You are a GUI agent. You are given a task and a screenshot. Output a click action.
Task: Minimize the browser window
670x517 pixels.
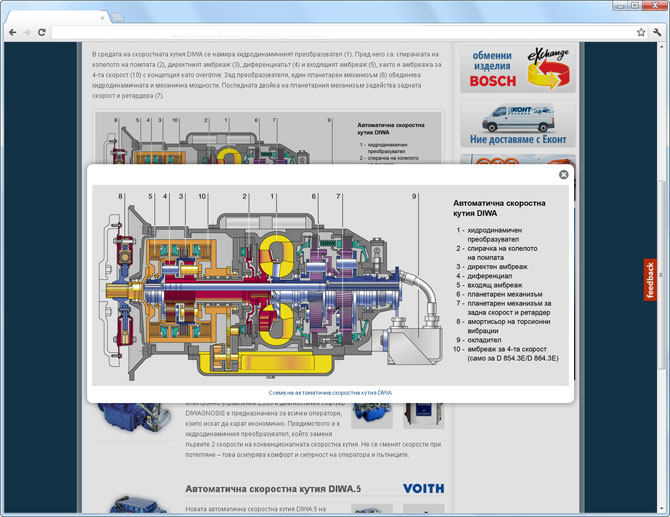coord(620,5)
